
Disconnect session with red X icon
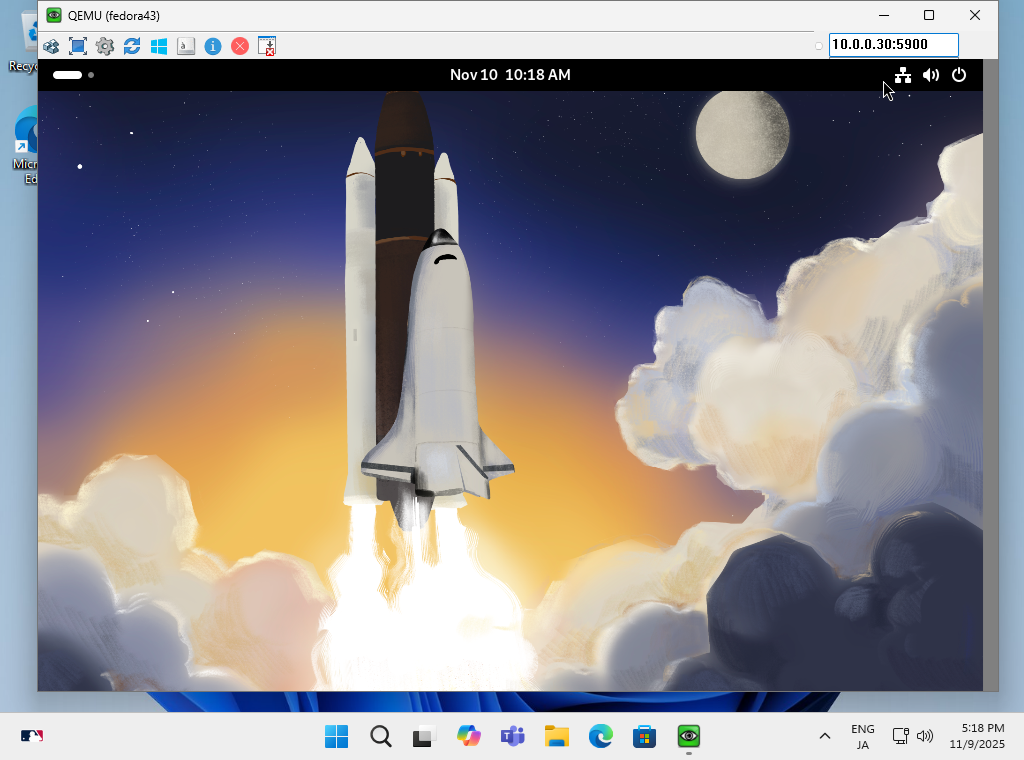pos(240,46)
